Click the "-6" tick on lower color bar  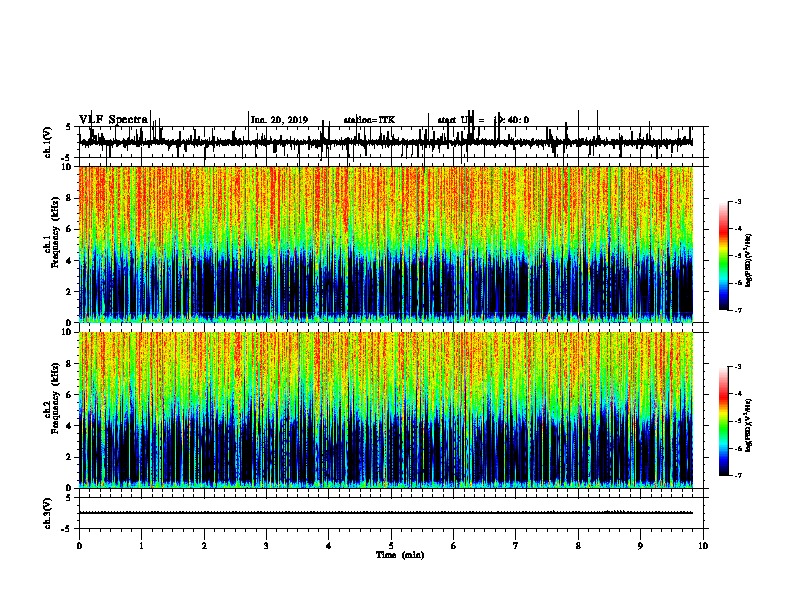pyautogui.click(x=738, y=448)
